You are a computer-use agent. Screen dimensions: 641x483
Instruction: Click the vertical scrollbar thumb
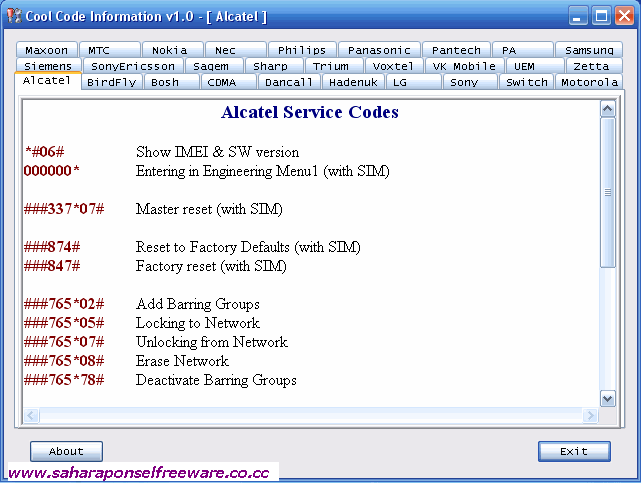607,193
